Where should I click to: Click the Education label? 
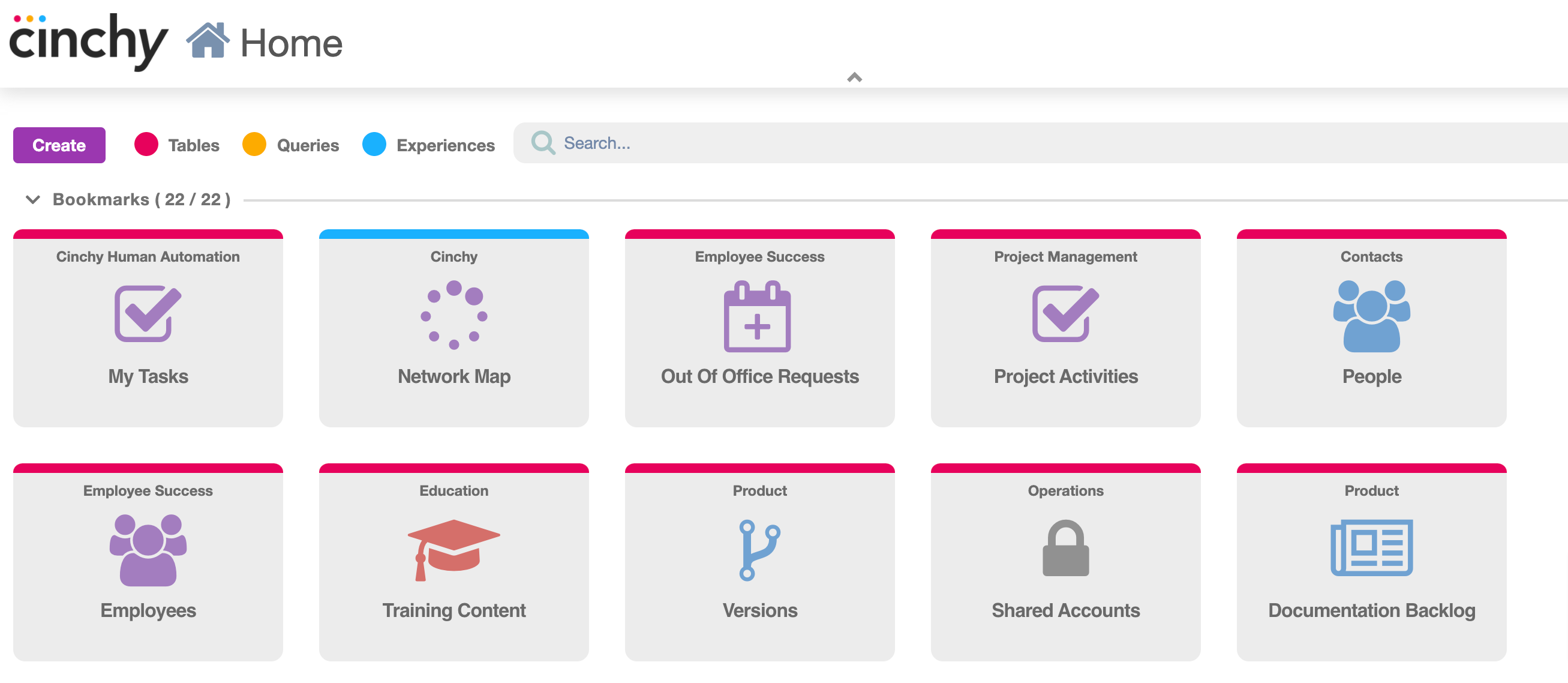point(454,490)
